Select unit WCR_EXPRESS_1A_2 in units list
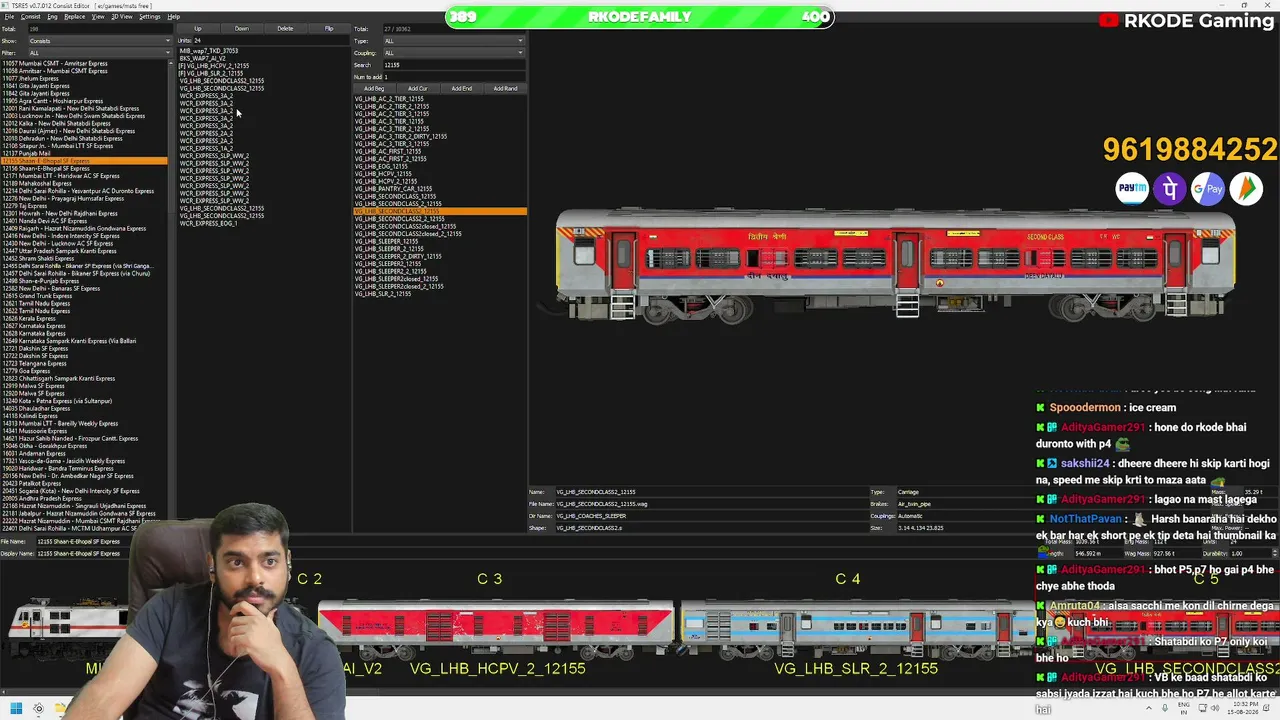Image resolution: width=1280 pixels, height=720 pixels. pyautogui.click(x=206, y=149)
